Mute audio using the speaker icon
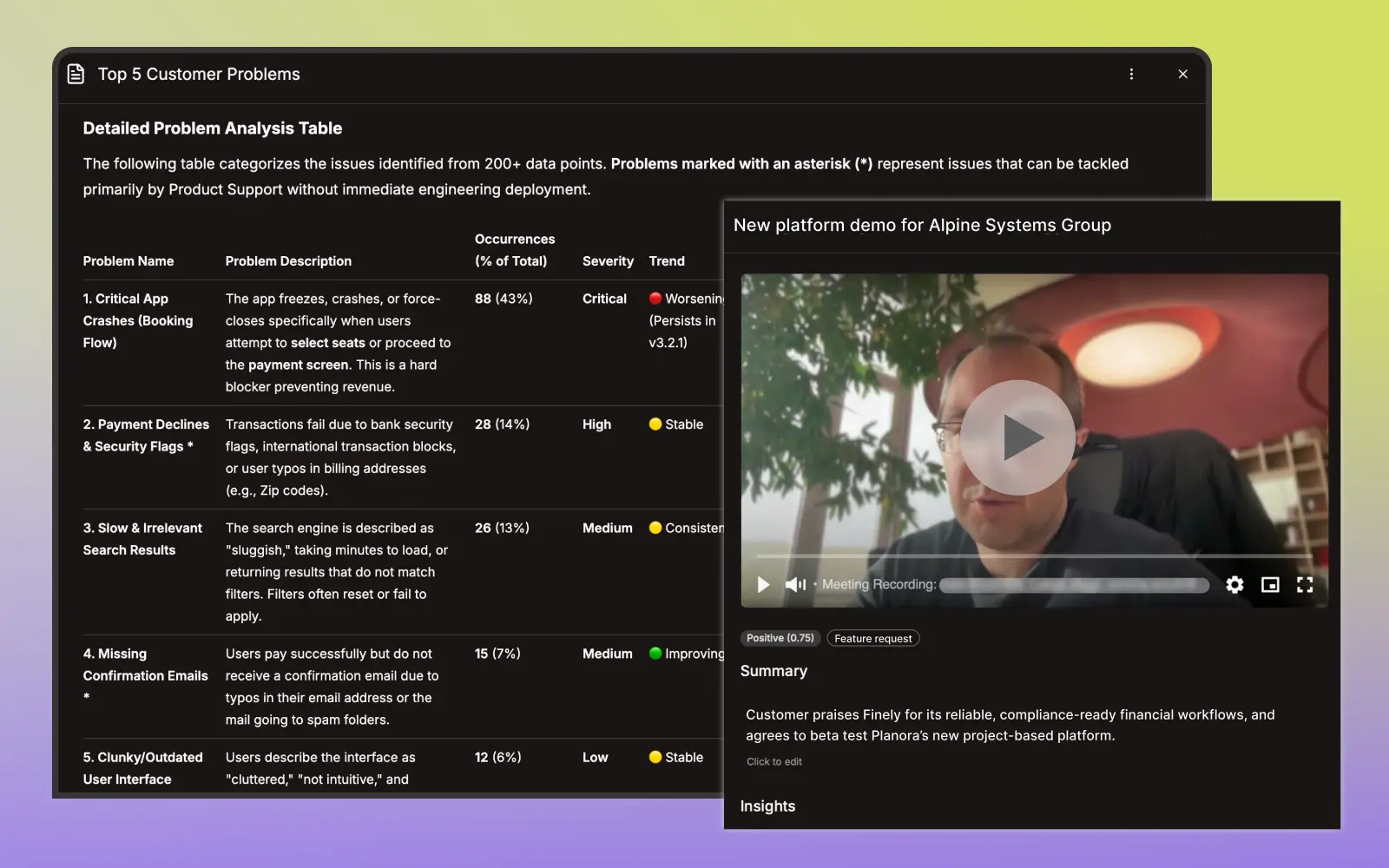The height and width of the screenshot is (868, 1389). (x=794, y=584)
